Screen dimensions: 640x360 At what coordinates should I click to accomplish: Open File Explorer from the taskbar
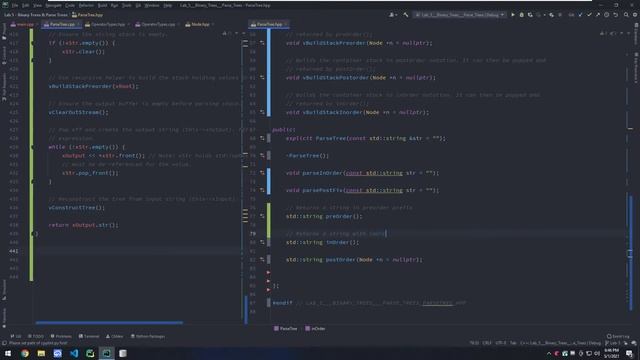41,353
